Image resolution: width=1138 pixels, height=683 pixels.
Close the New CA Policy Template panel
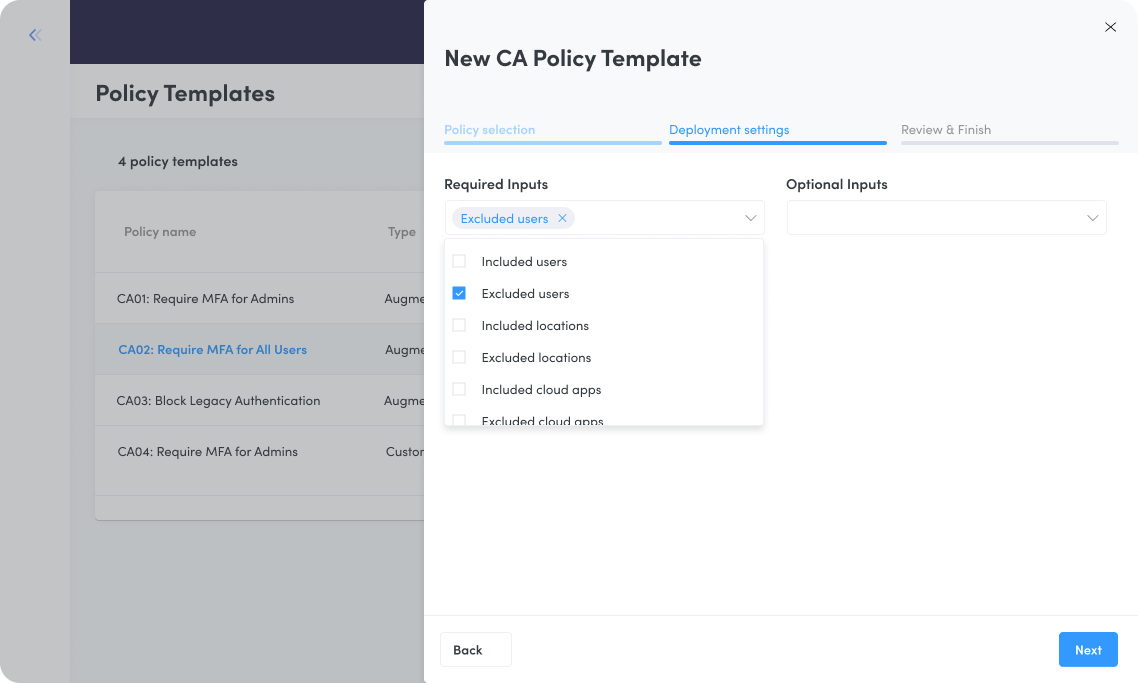(x=1110, y=27)
